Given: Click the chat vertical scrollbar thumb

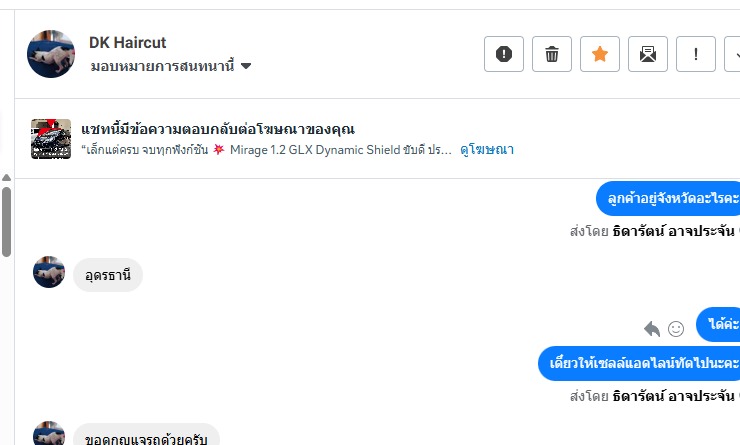Looking at the screenshot, I should (6, 220).
